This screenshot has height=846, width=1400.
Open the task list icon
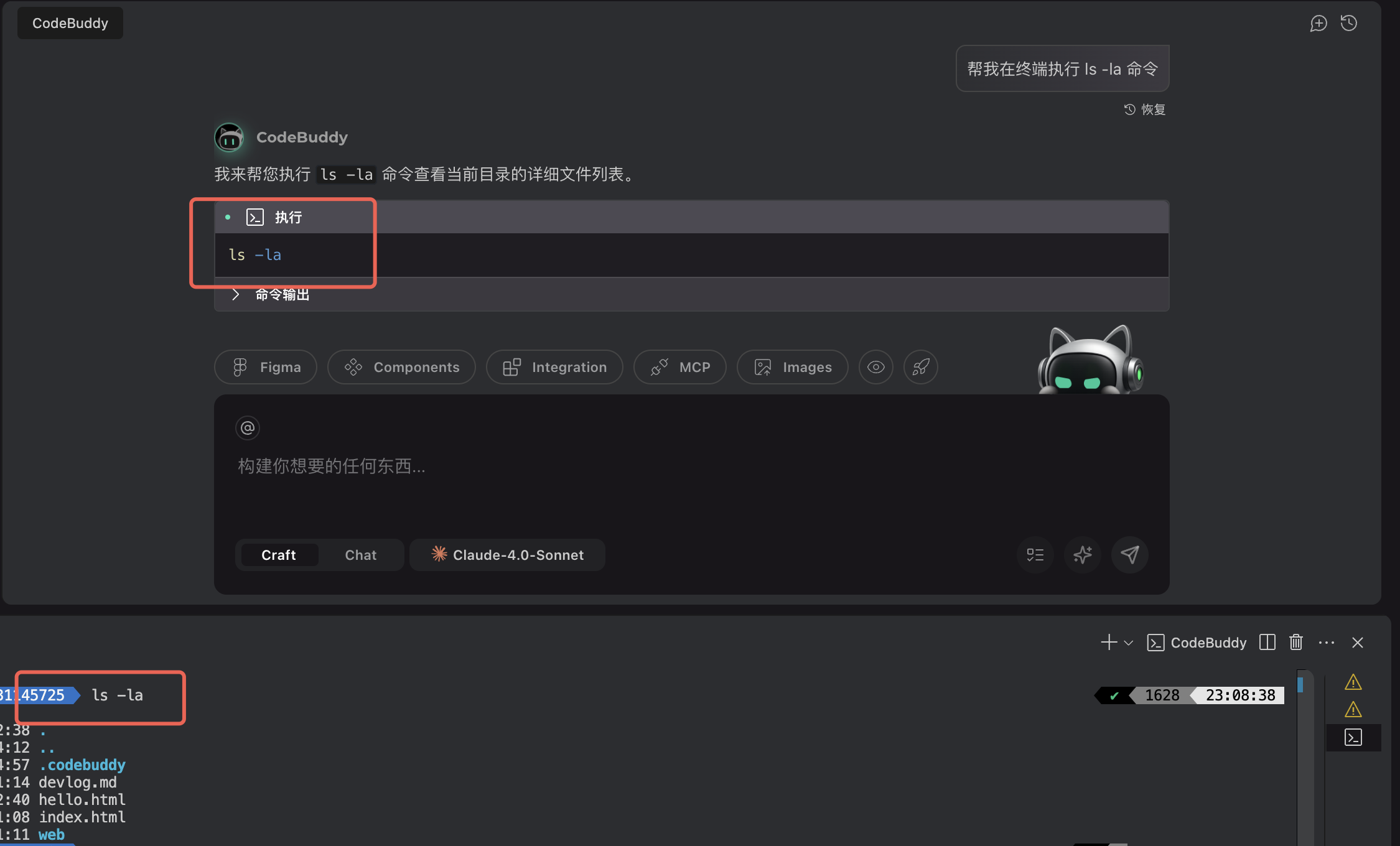pyautogui.click(x=1035, y=554)
